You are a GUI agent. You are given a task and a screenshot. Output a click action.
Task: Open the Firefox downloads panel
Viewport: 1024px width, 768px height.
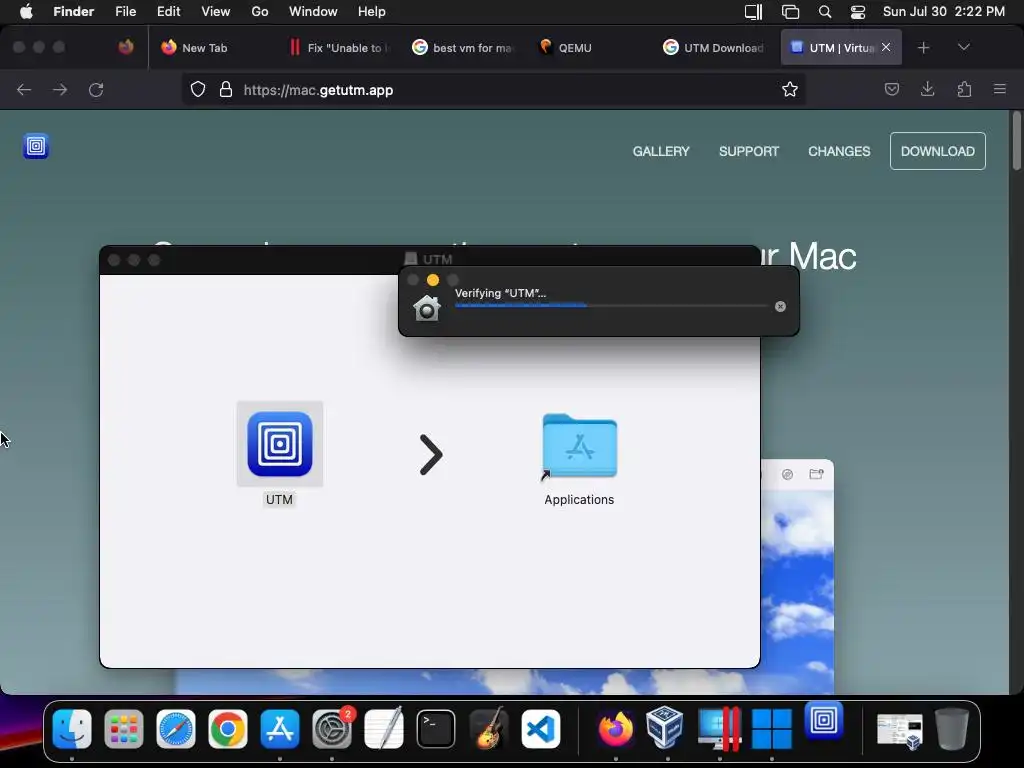point(927,89)
